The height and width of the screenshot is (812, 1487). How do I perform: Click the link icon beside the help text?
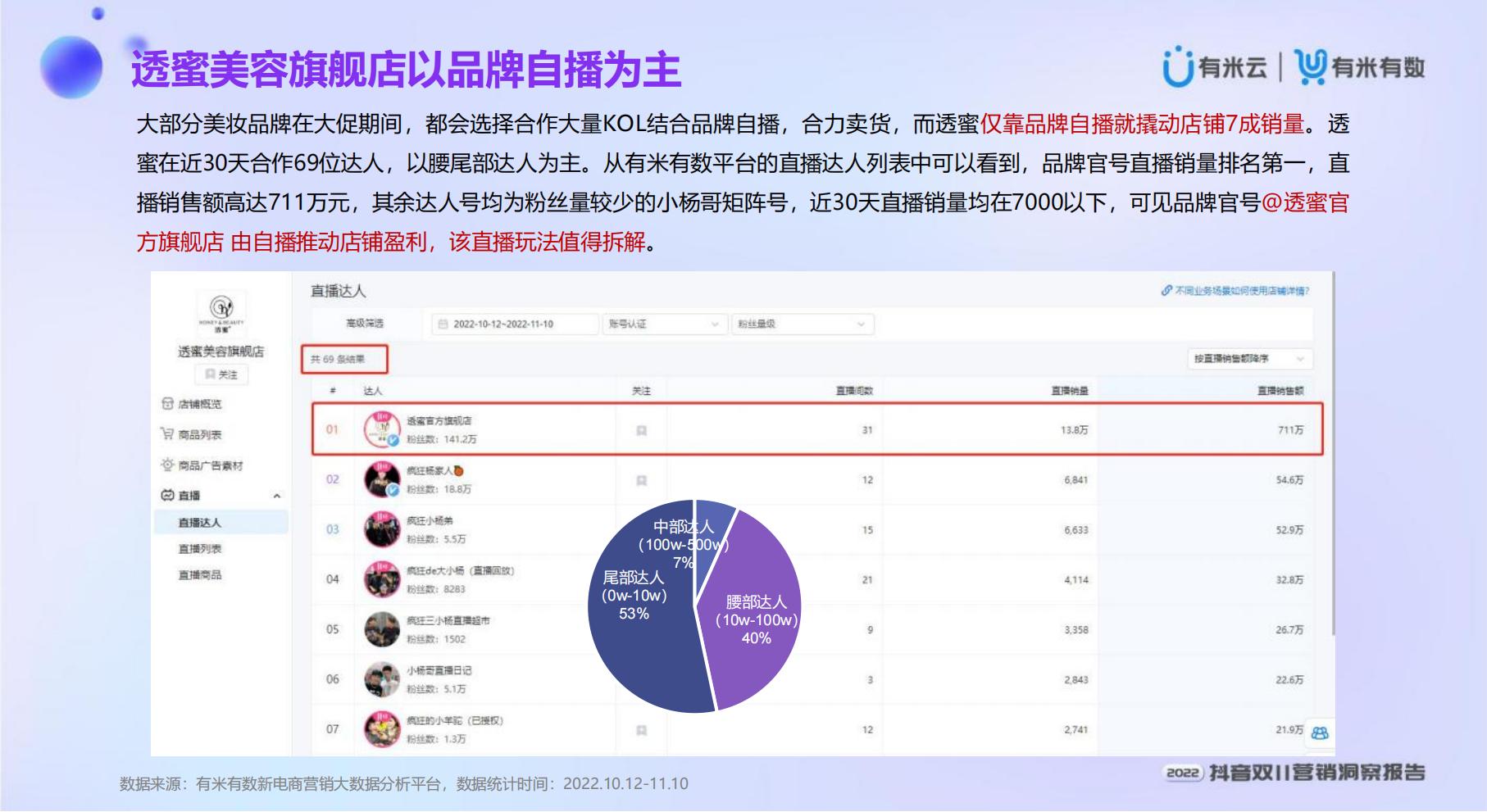coord(1166,291)
